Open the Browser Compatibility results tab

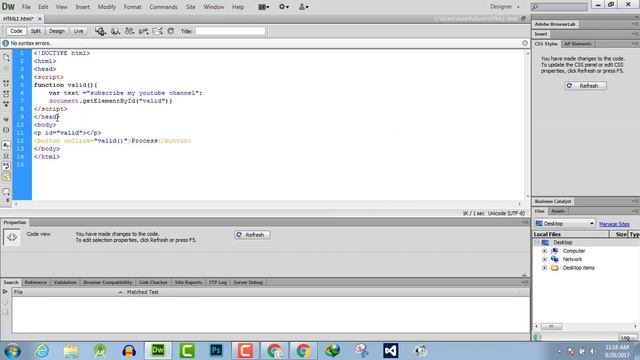coord(108,282)
